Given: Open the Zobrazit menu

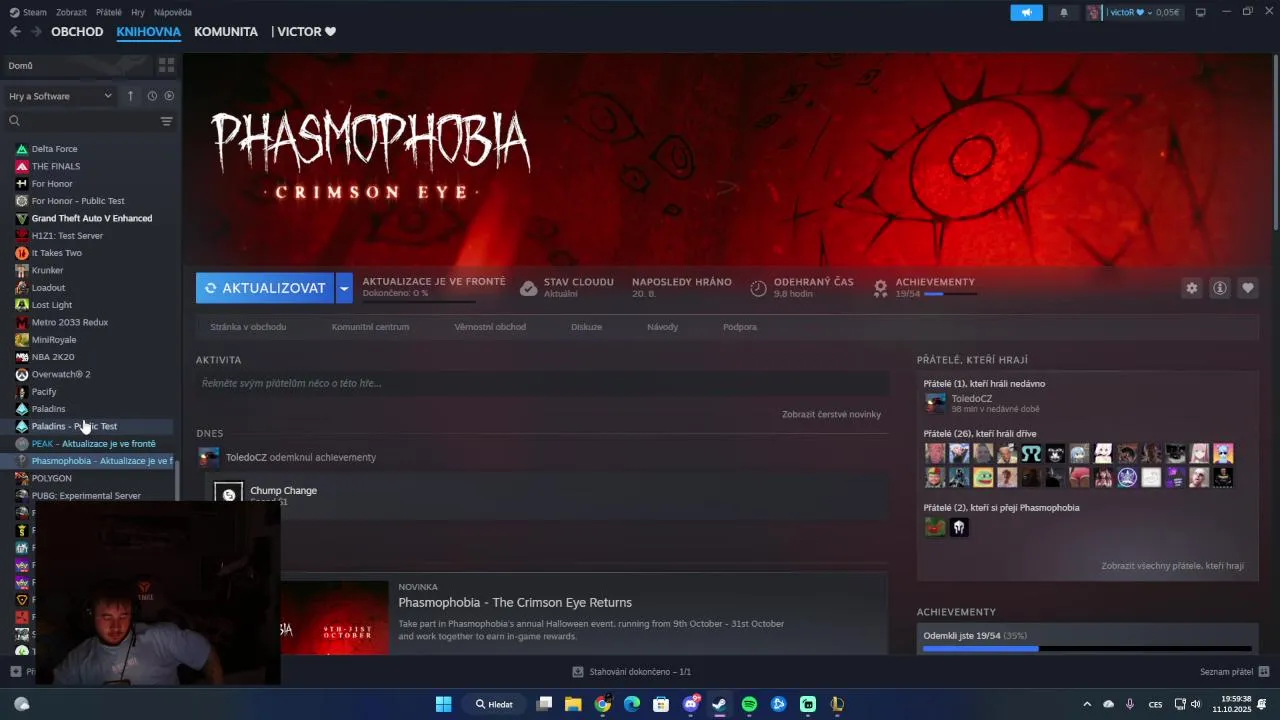Looking at the screenshot, I should pos(71,12).
